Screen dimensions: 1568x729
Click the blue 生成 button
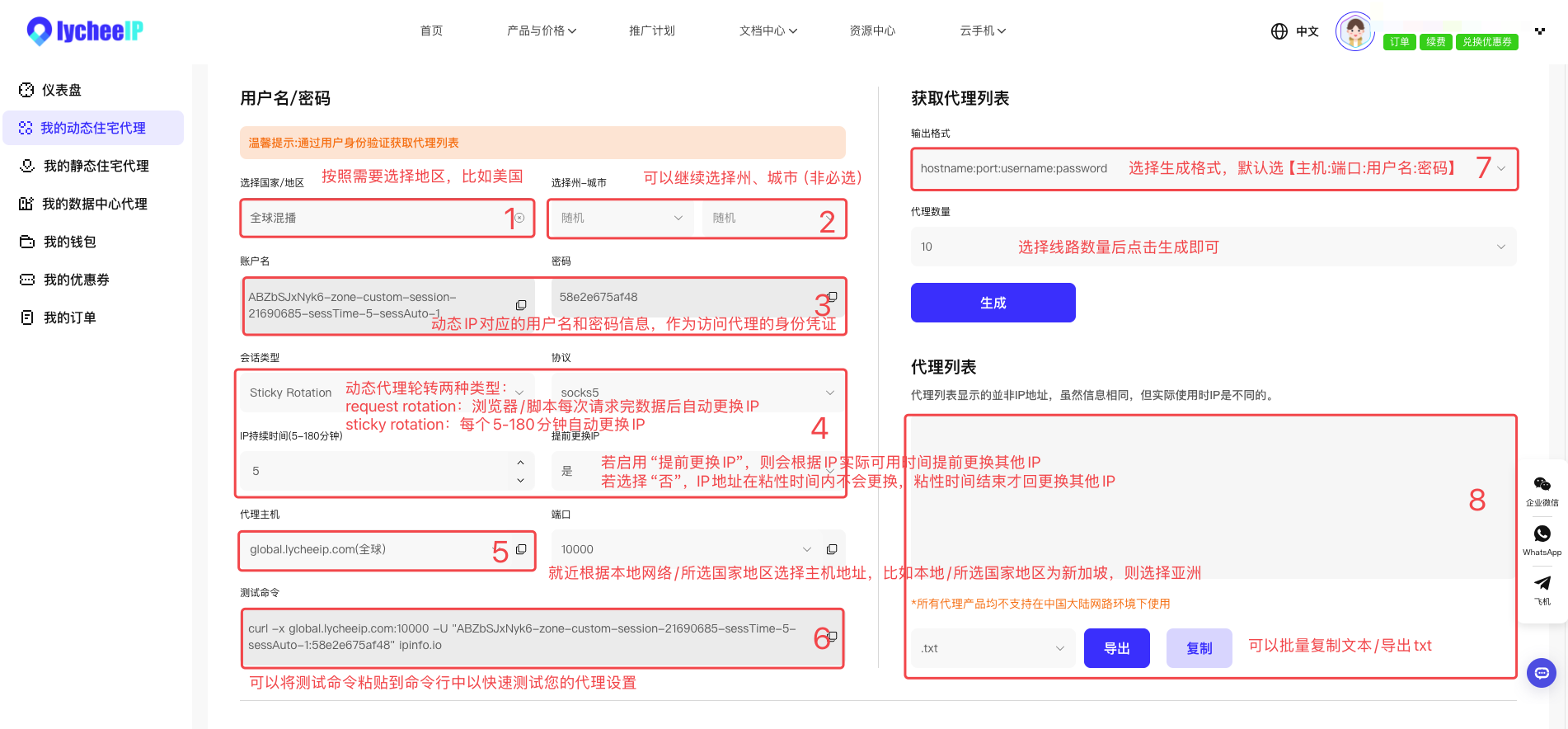pos(993,303)
